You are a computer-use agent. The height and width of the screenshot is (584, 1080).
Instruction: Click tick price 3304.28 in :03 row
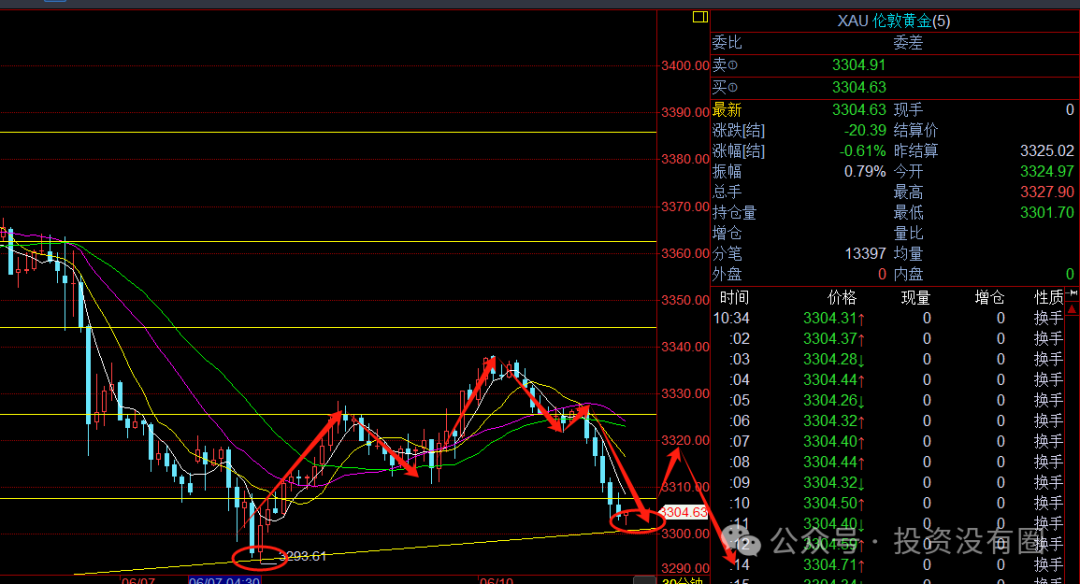(831, 359)
